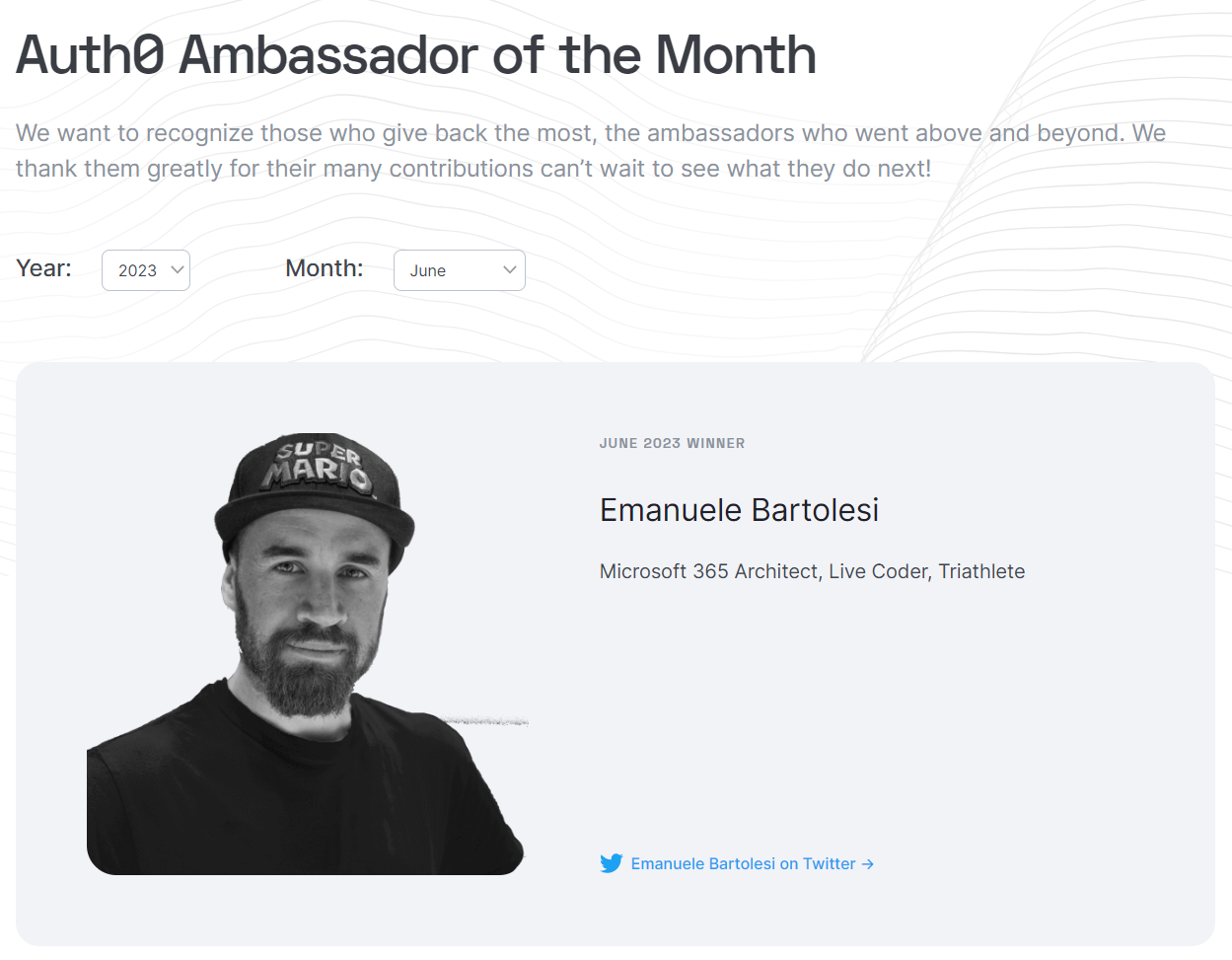
Task: Click the Emanuele Bartolesi winner name
Action: click(739, 510)
